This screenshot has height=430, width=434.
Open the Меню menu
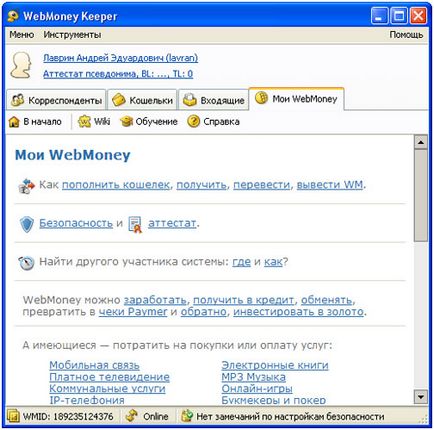point(22,35)
